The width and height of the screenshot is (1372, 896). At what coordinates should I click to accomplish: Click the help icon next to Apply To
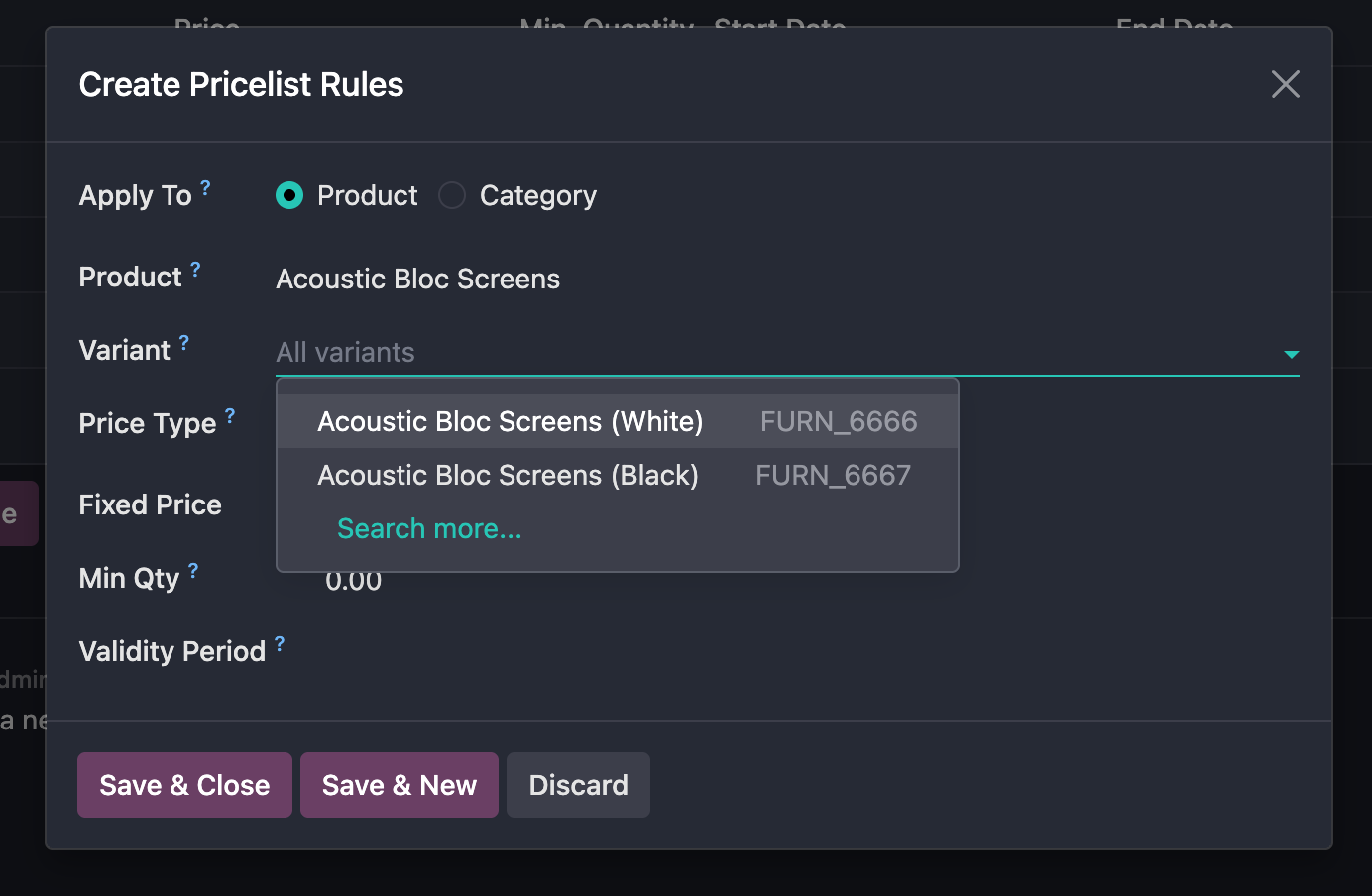[205, 187]
